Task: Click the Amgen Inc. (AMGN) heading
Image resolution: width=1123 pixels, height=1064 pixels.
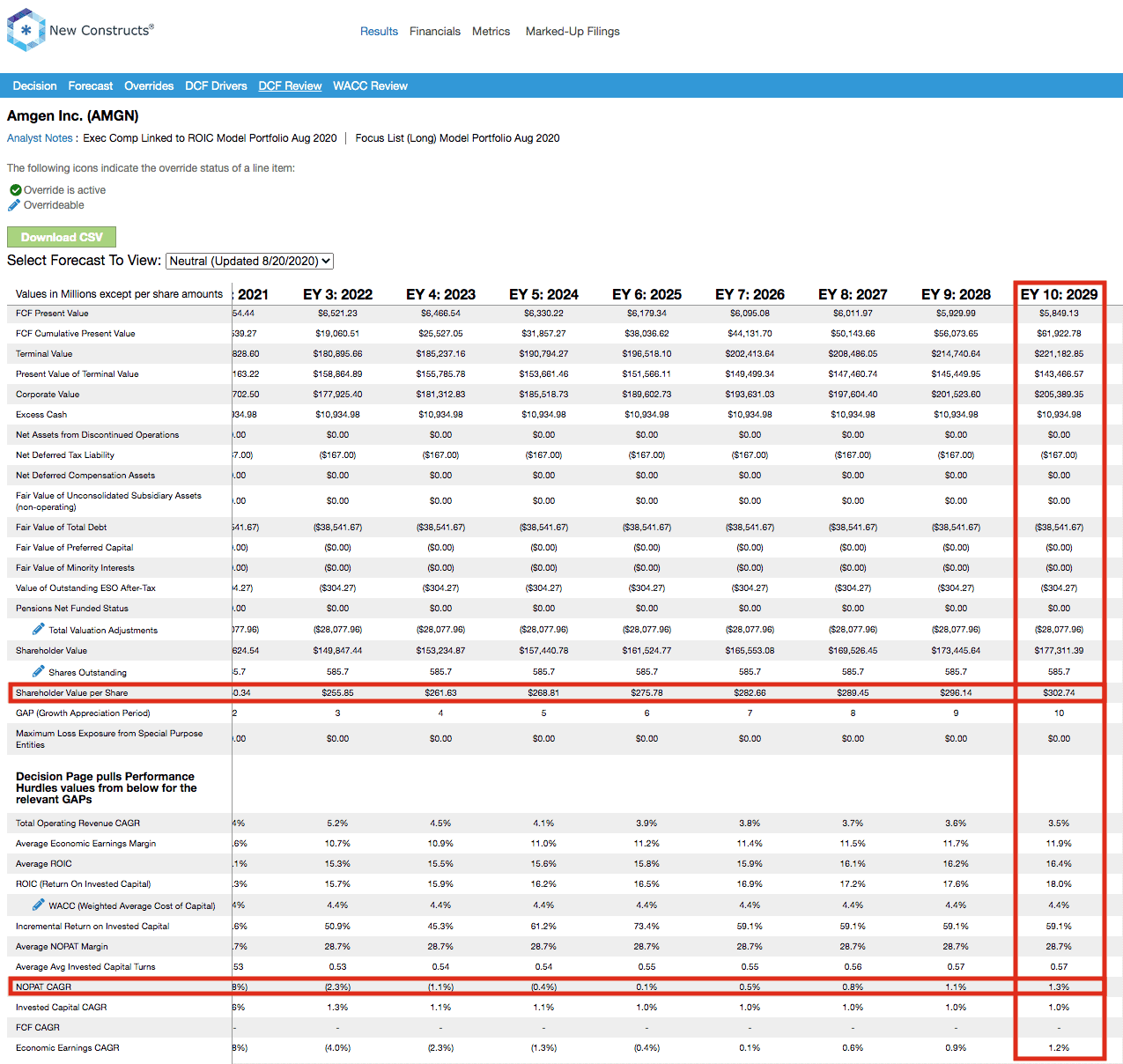Action: coord(73,115)
